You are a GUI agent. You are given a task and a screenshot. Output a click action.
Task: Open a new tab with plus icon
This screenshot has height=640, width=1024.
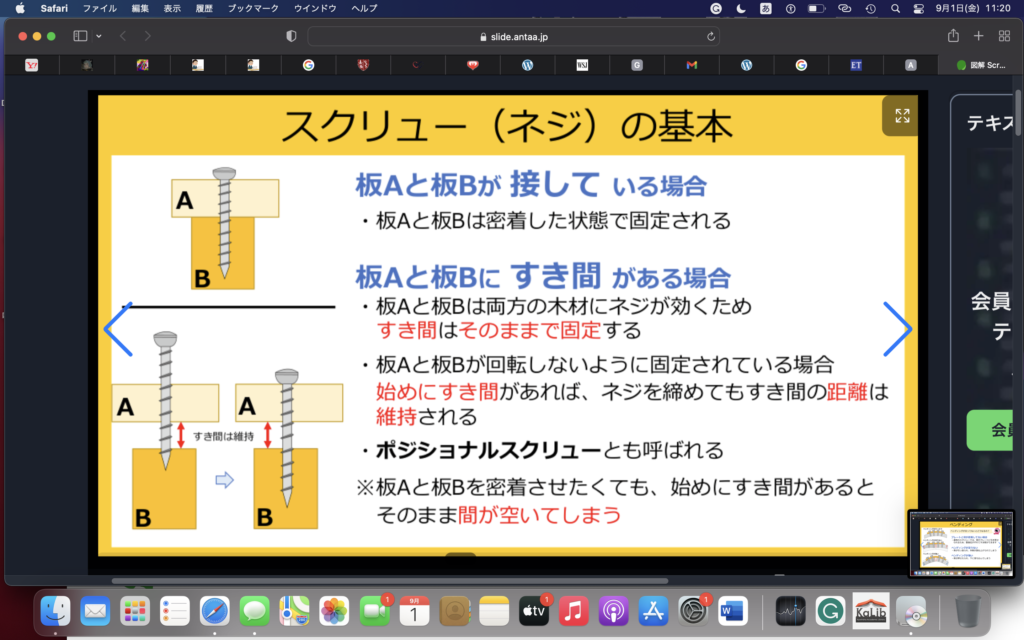click(979, 36)
